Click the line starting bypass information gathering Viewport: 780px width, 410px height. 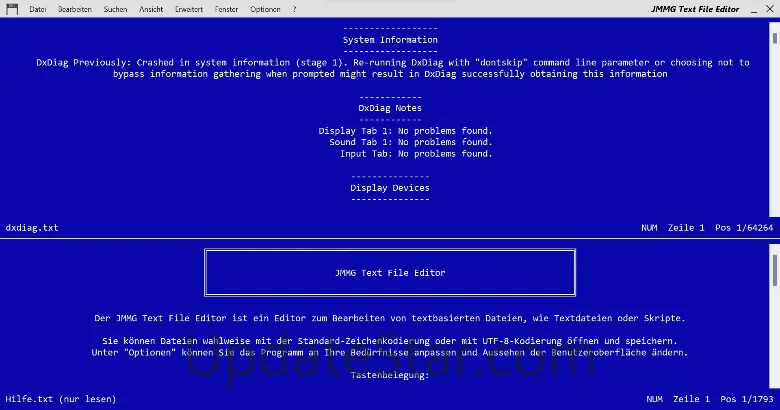[390, 74]
